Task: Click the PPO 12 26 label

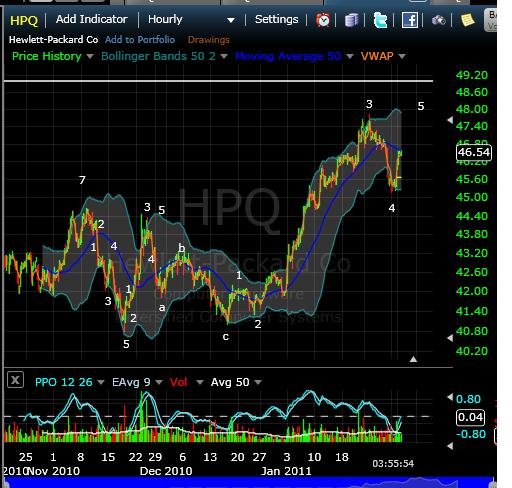Action: 64,382
